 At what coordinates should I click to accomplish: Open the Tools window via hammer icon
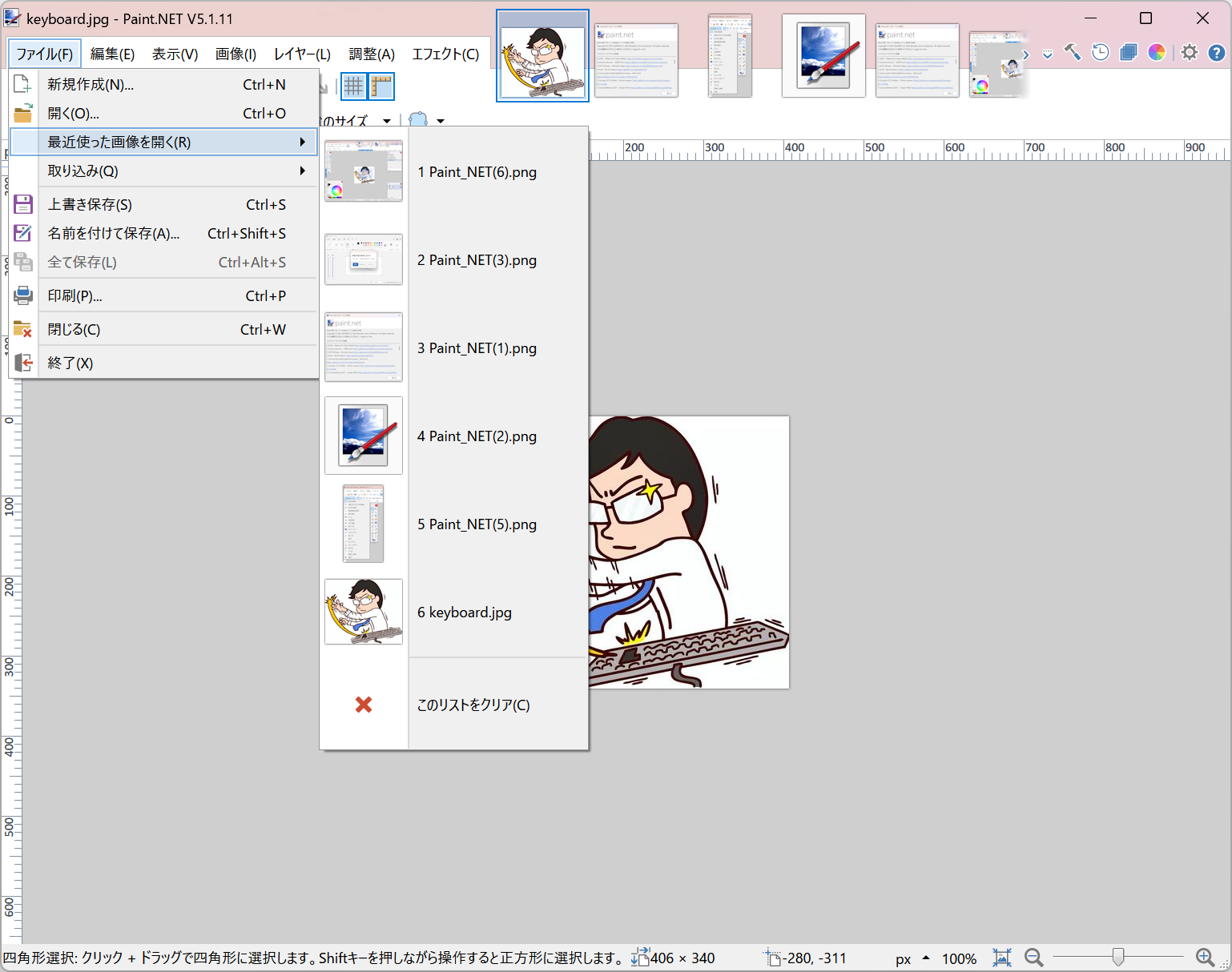coord(1073,53)
